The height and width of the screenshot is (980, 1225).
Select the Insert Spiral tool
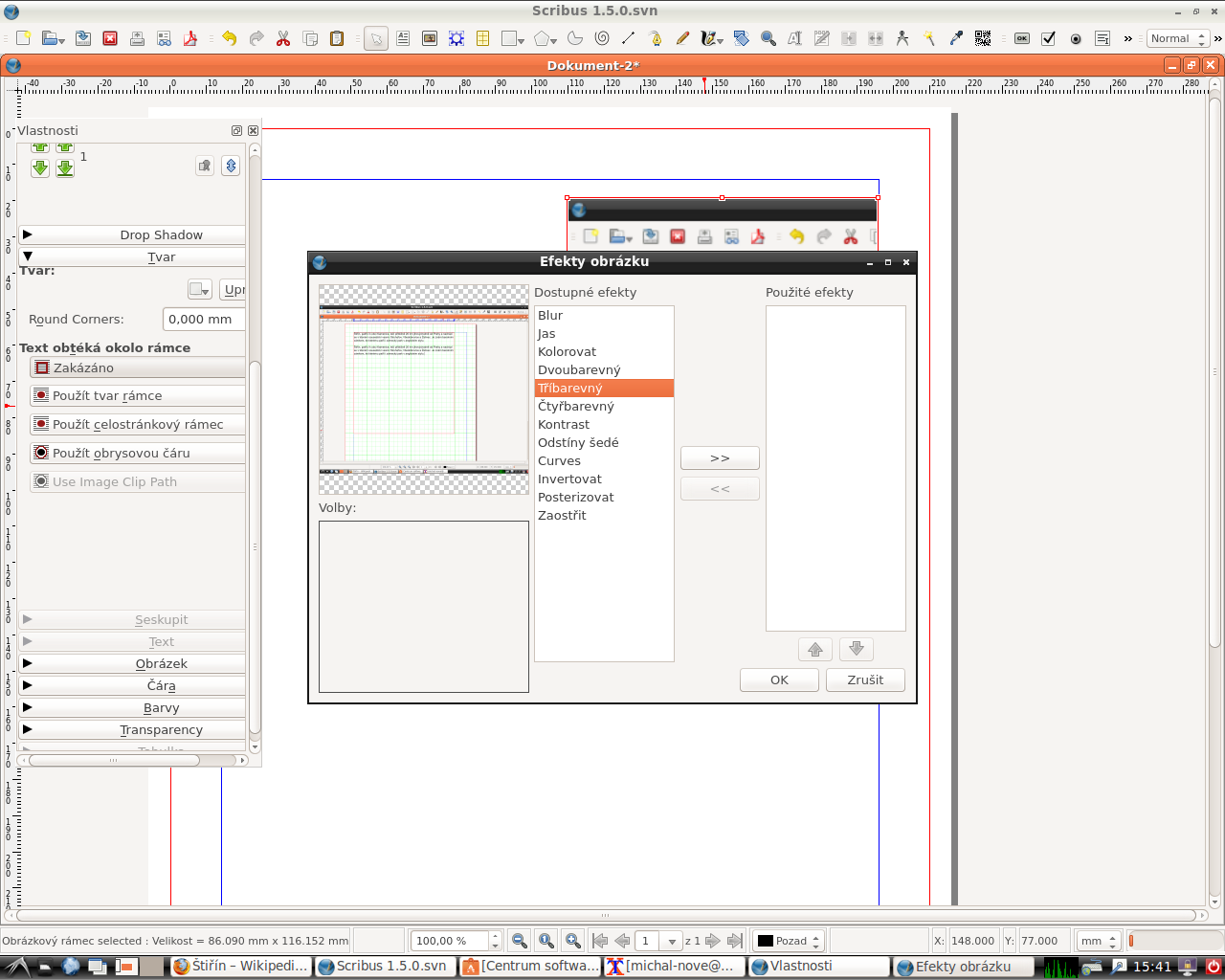(603, 38)
